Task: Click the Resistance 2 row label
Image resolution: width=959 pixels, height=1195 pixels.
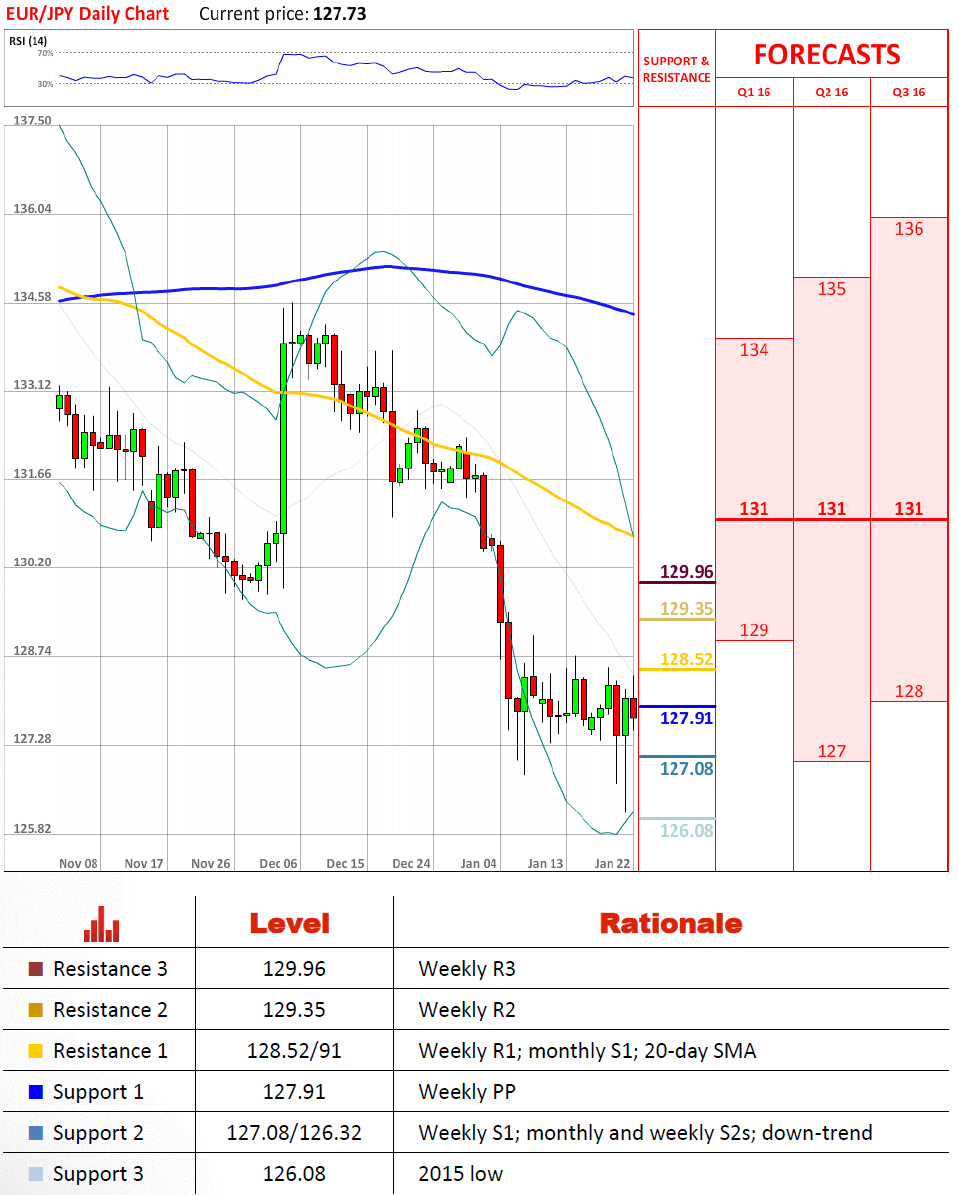Action: [110, 1011]
